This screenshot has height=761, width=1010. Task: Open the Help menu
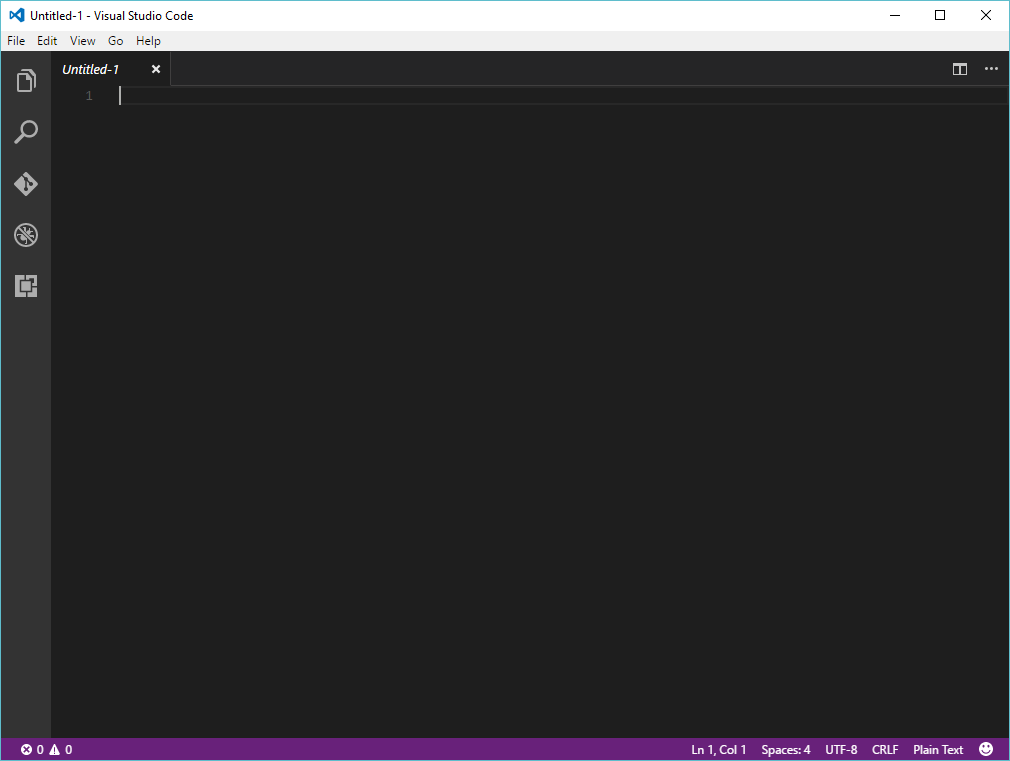coord(148,41)
